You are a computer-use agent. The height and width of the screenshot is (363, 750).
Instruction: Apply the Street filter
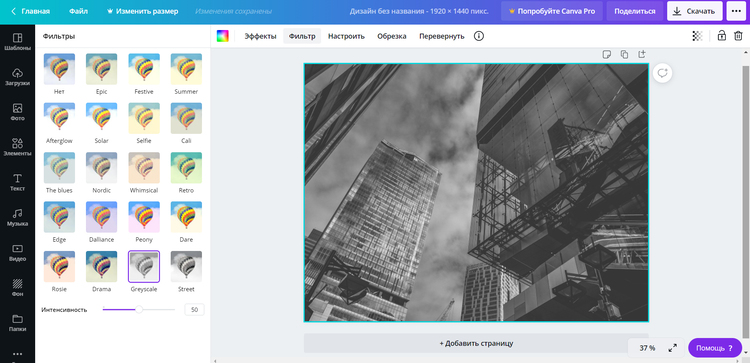coord(186,266)
